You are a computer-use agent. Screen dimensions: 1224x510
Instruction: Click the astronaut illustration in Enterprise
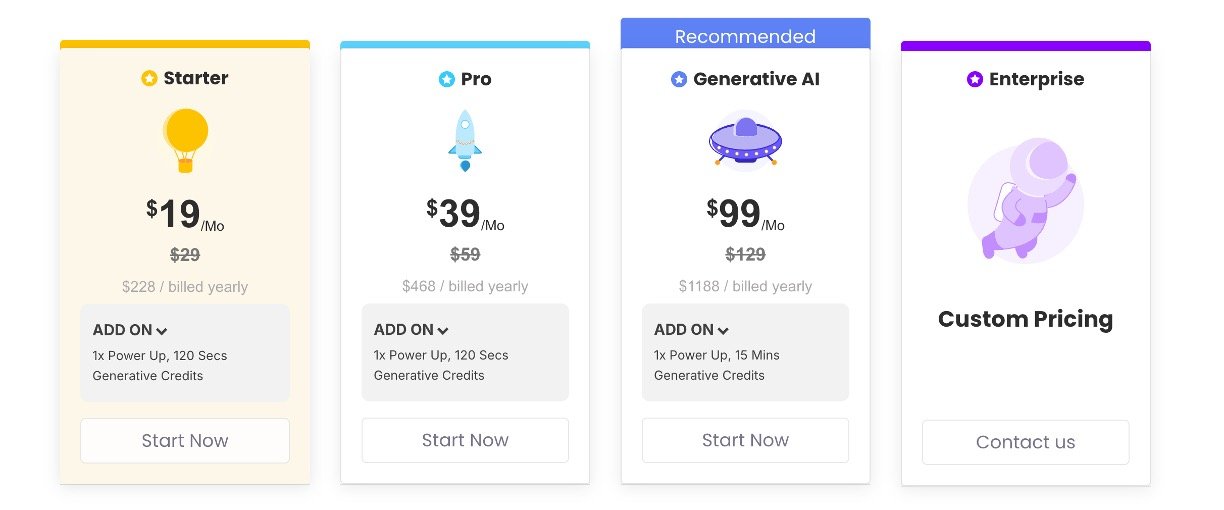coord(1025,201)
